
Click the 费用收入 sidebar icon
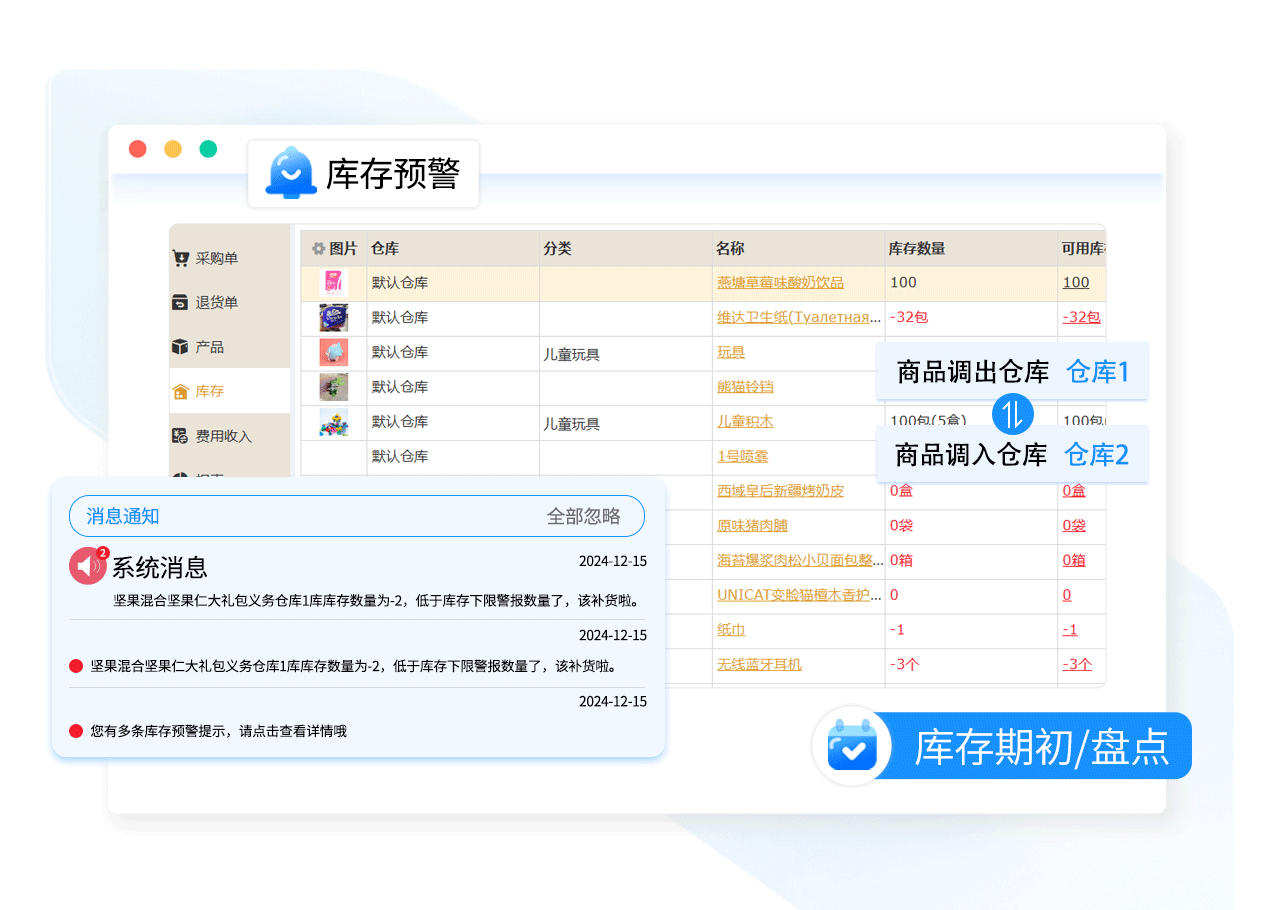(180, 436)
